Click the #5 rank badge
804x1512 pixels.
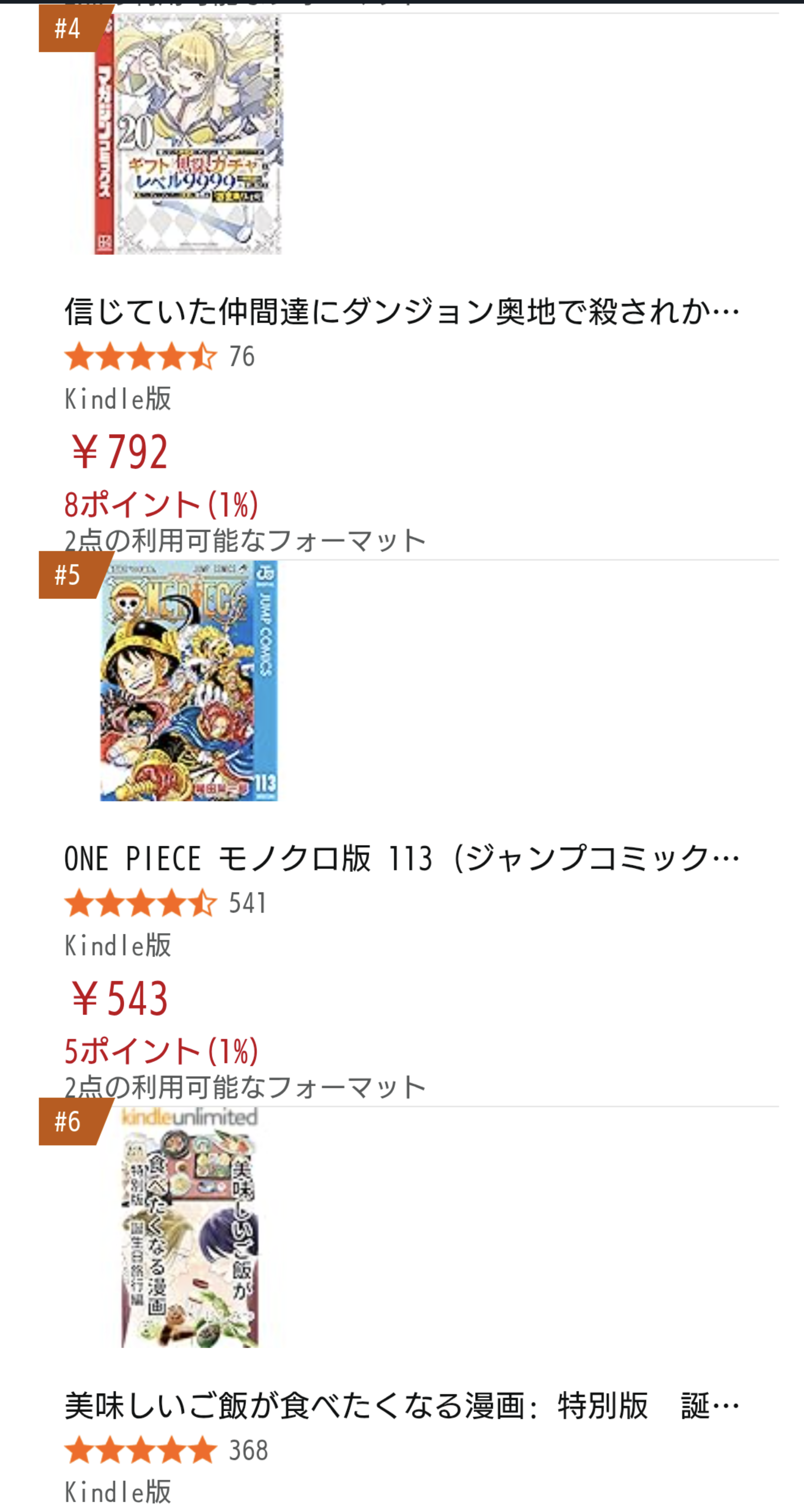click(x=68, y=575)
